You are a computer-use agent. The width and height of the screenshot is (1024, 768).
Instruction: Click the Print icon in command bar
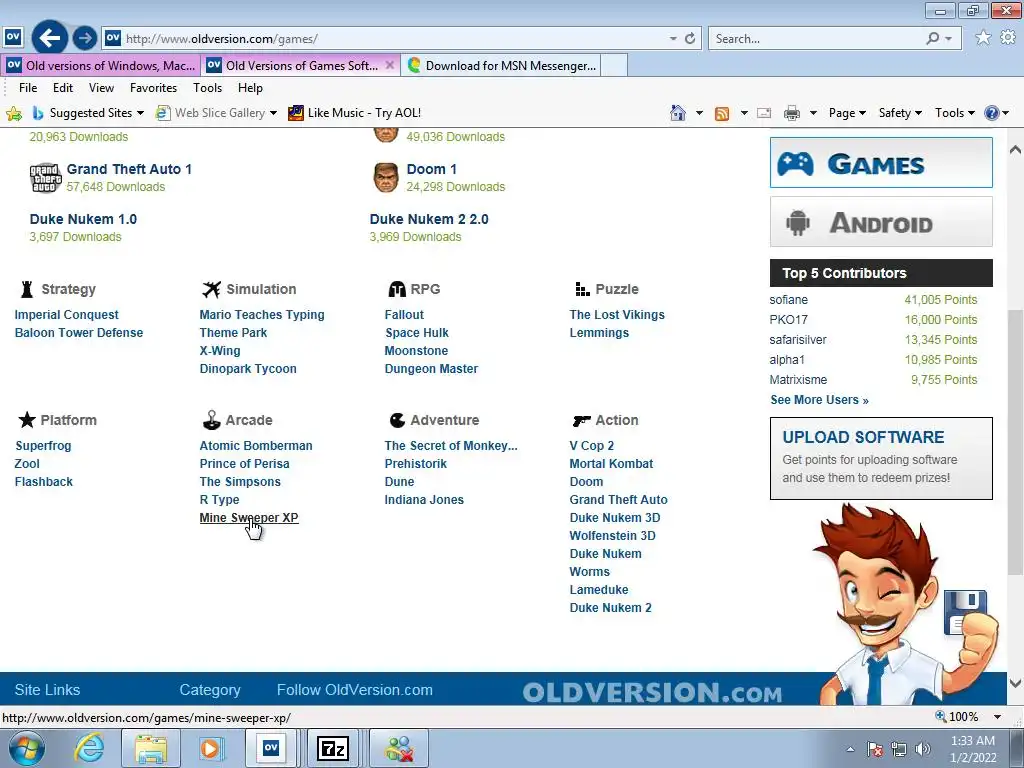pyautogui.click(x=792, y=114)
